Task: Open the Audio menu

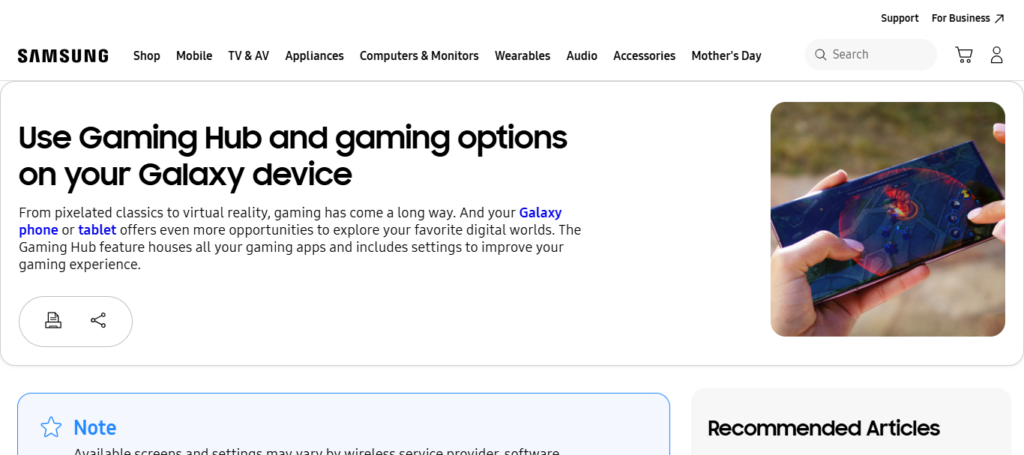Action: pos(581,55)
